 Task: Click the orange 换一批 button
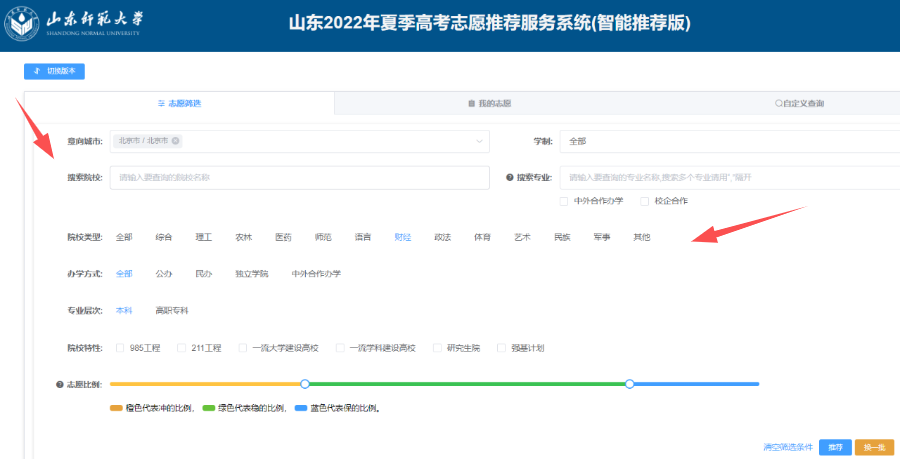(874, 447)
